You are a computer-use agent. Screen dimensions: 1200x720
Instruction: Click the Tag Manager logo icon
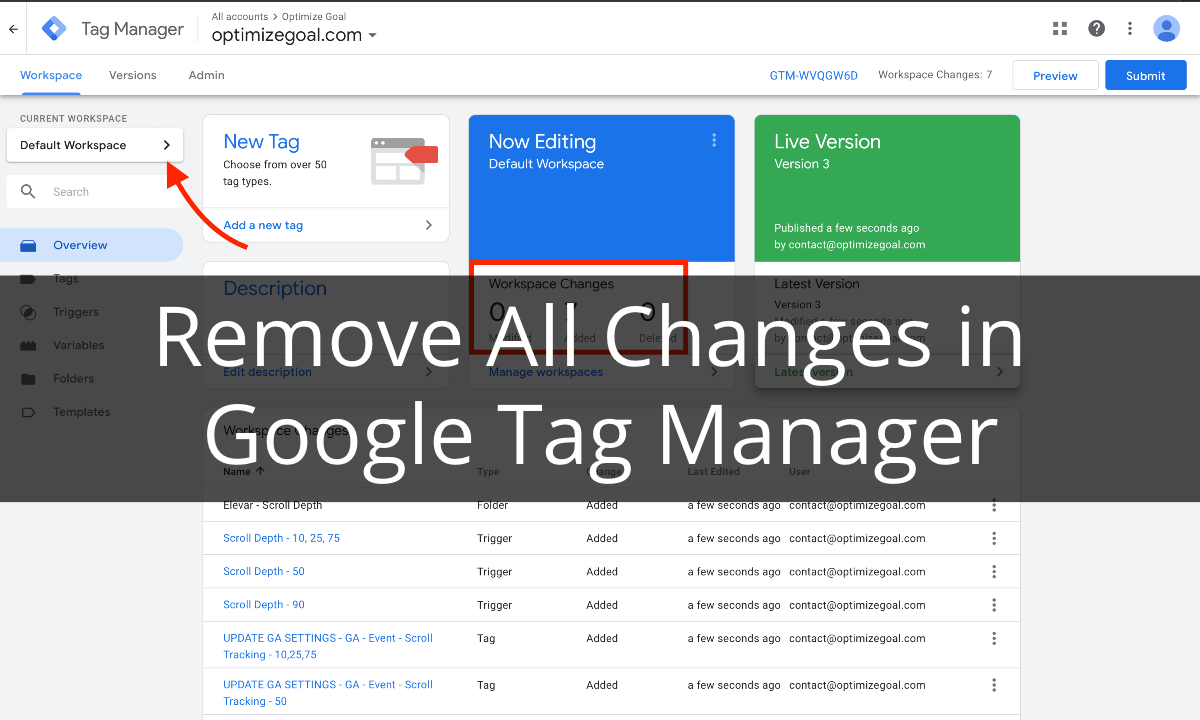pos(54,29)
